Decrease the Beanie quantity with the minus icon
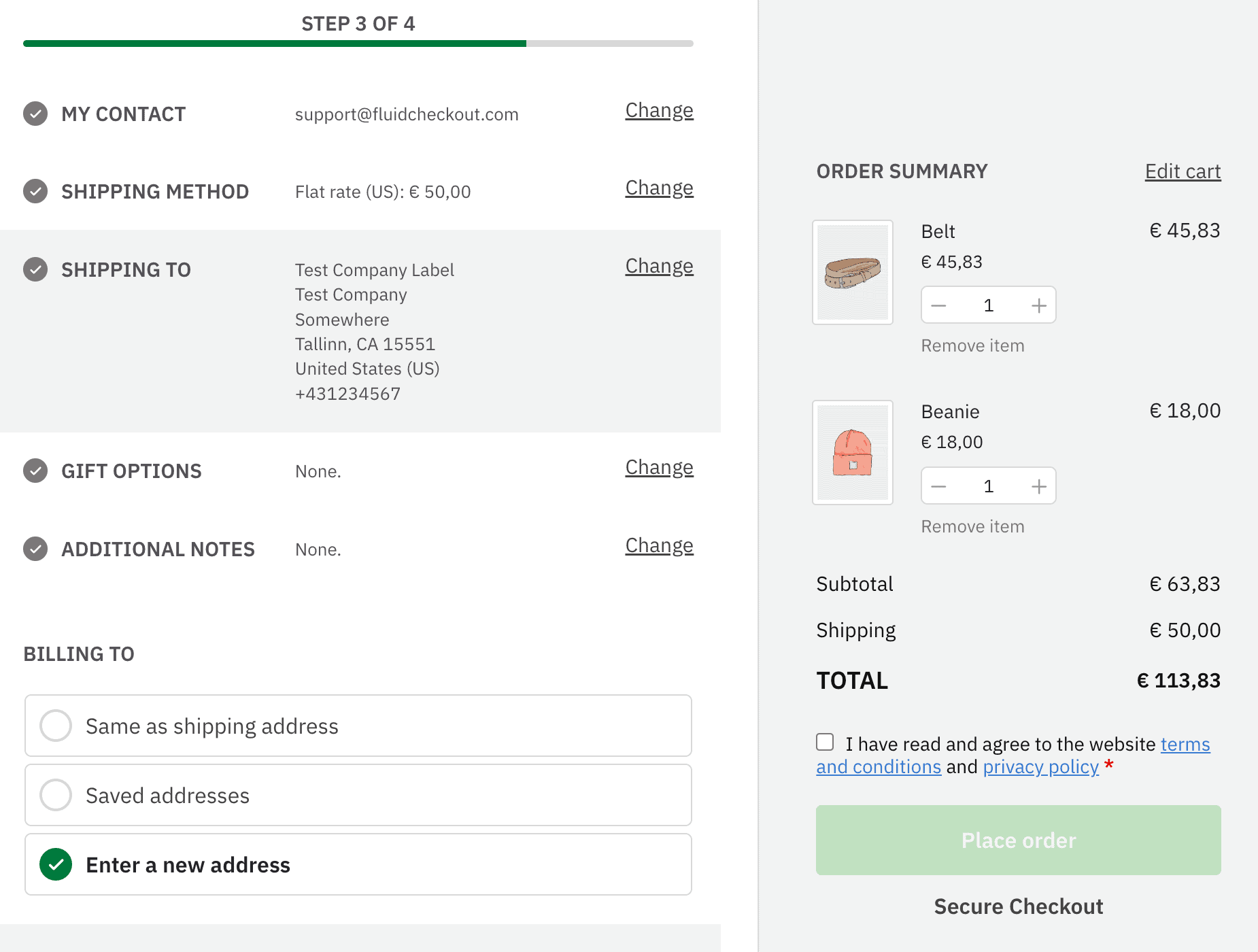 click(938, 486)
